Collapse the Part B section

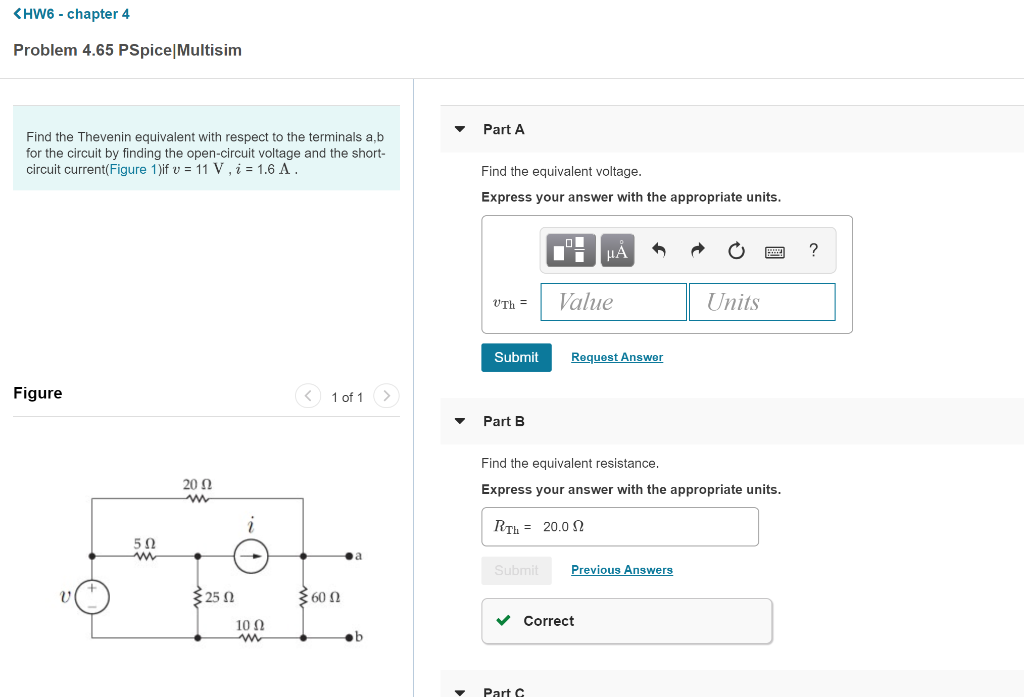click(x=459, y=421)
